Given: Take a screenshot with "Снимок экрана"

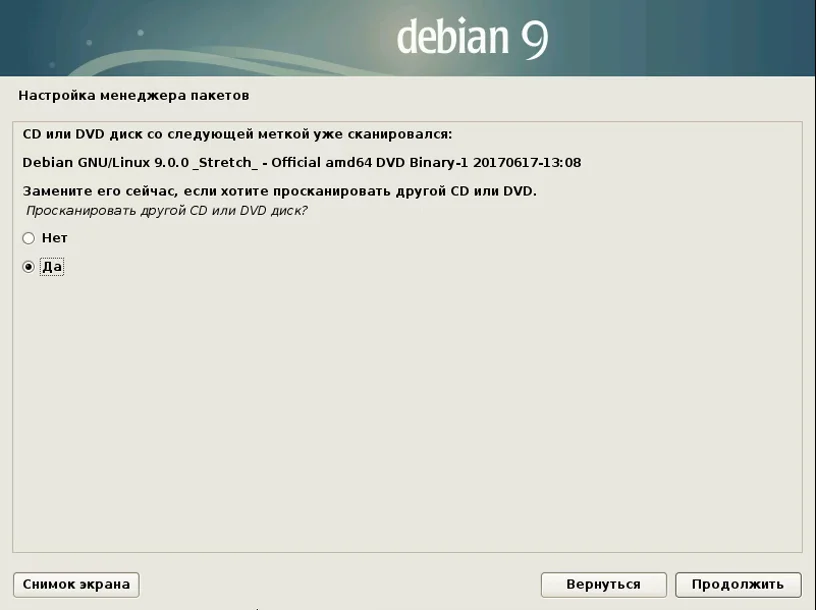Looking at the screenshot, I should pyautogui.click(x=76, y=584).
